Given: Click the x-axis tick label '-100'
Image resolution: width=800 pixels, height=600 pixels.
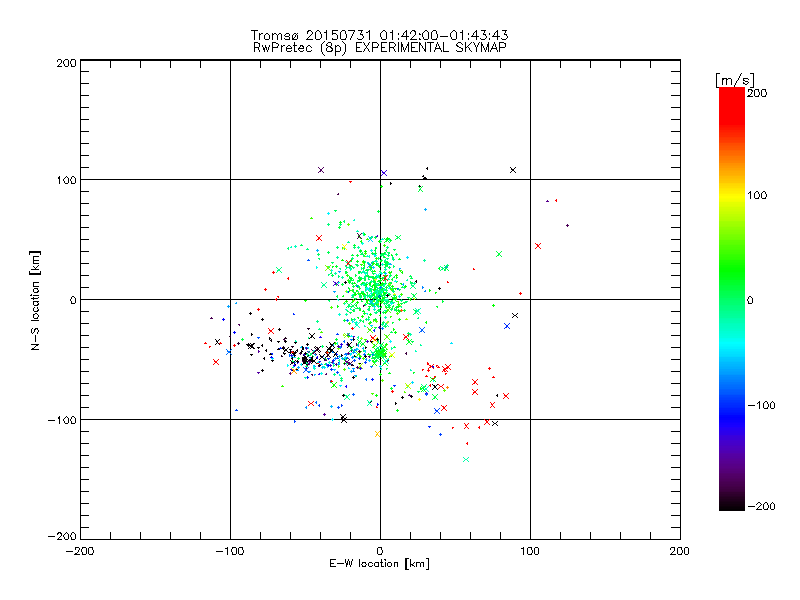Looking at the screenshot, I should coord(230,551).
